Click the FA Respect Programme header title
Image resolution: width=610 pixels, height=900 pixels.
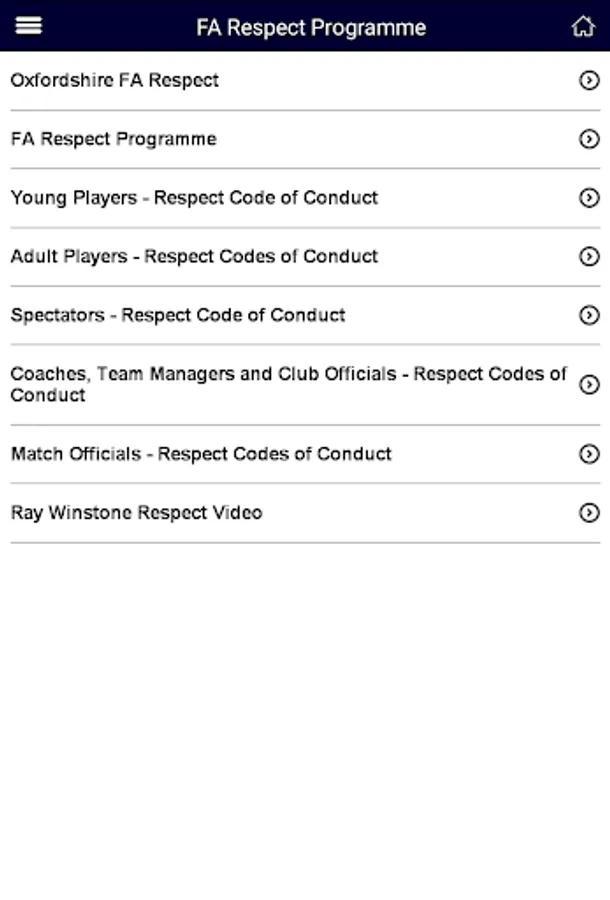(311, 27)
